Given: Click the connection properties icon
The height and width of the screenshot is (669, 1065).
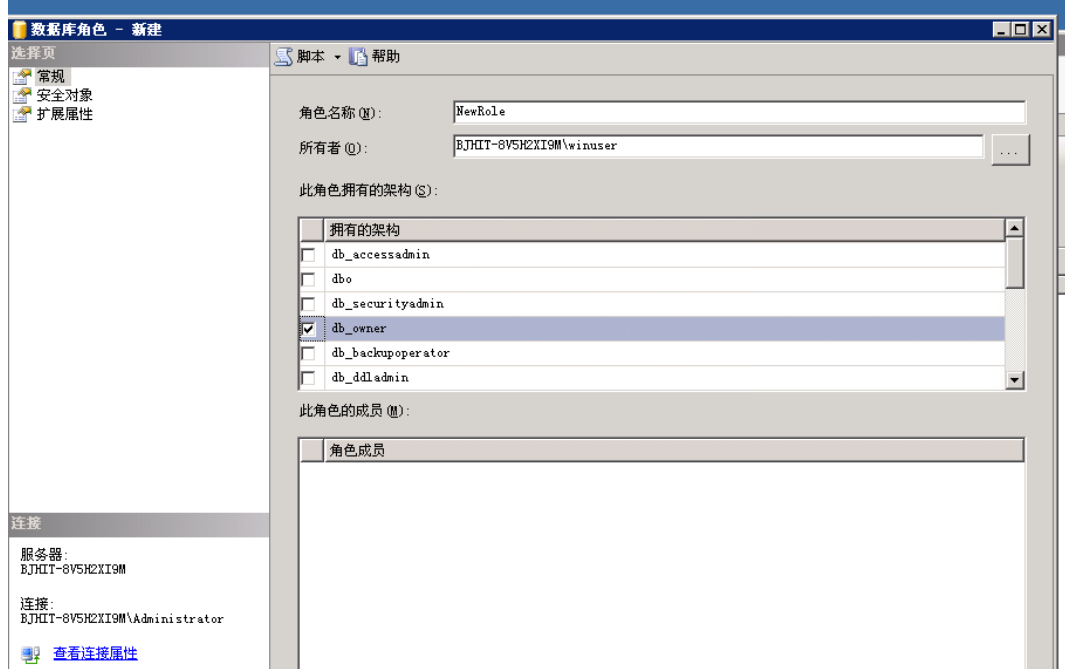Looking at the screenshot, I should pyautogui.click(x=30, y=654).
